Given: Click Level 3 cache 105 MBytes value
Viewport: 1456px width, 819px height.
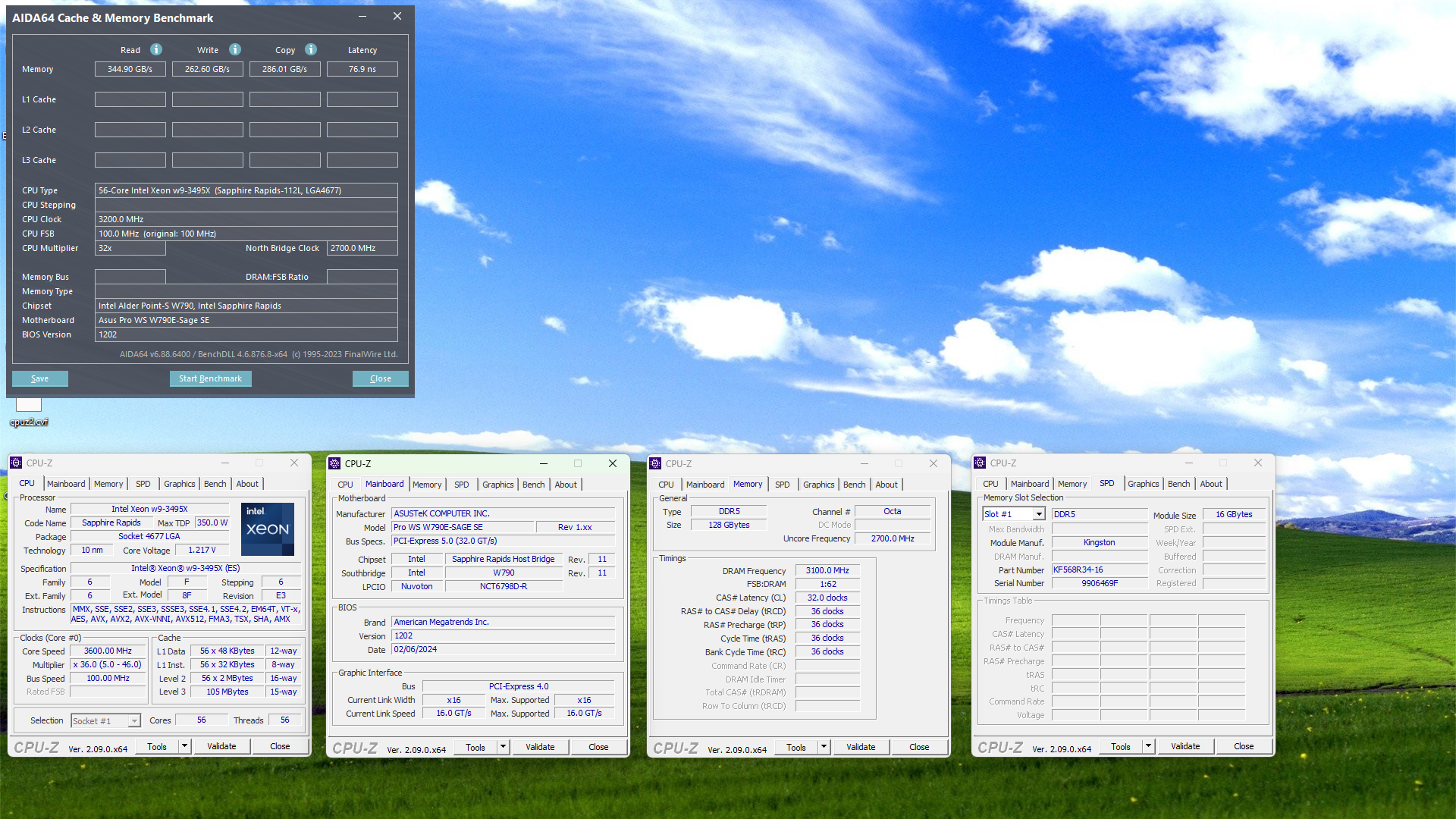Looking at the screenshot, I should [227, 692].
